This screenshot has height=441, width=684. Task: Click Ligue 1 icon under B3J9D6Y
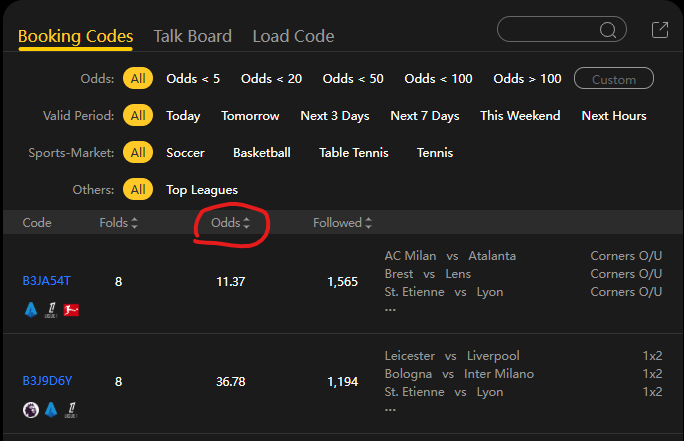tap(71, 410)
